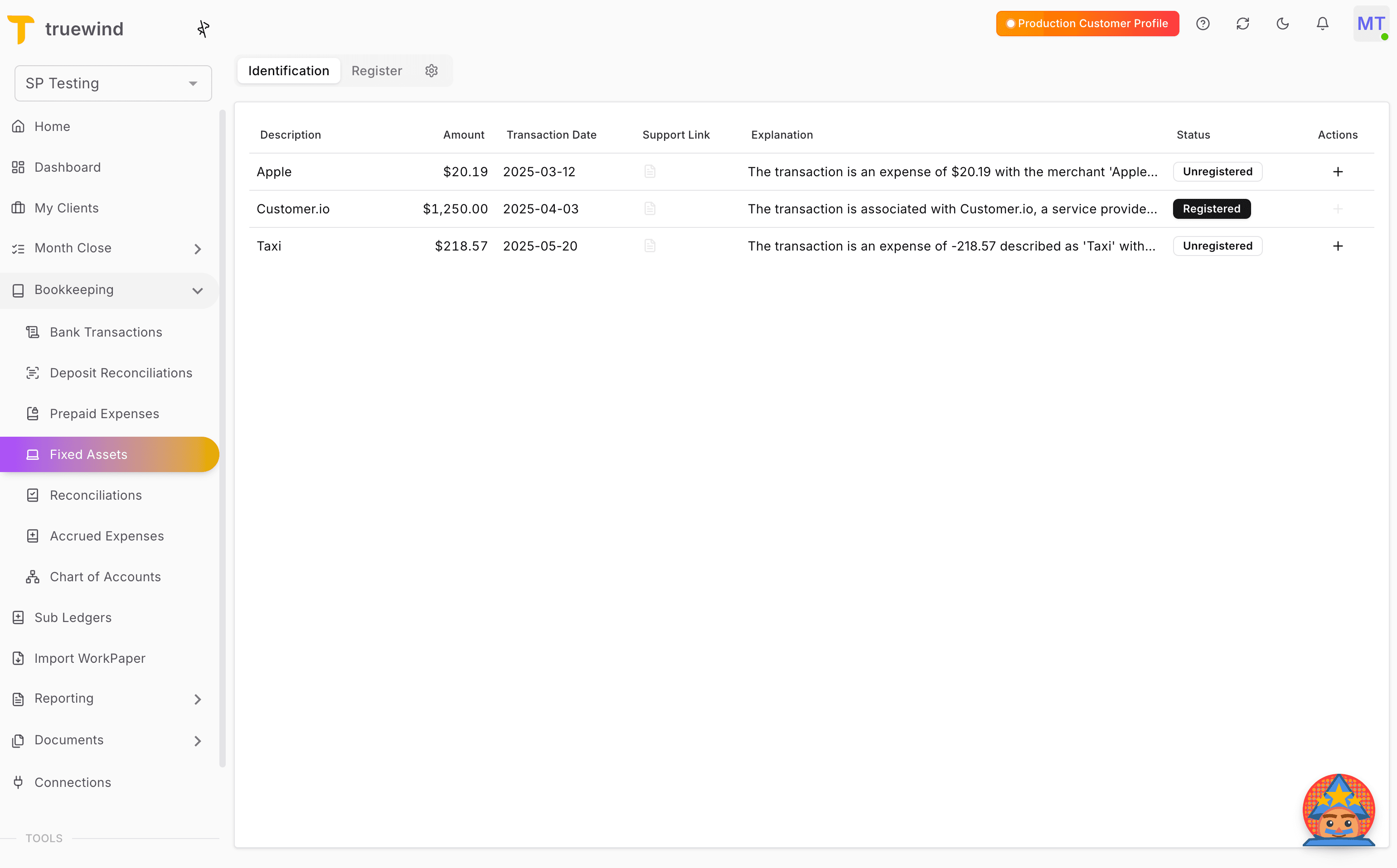Select the Bank Transactions icon in sidebar

point(33,332)
